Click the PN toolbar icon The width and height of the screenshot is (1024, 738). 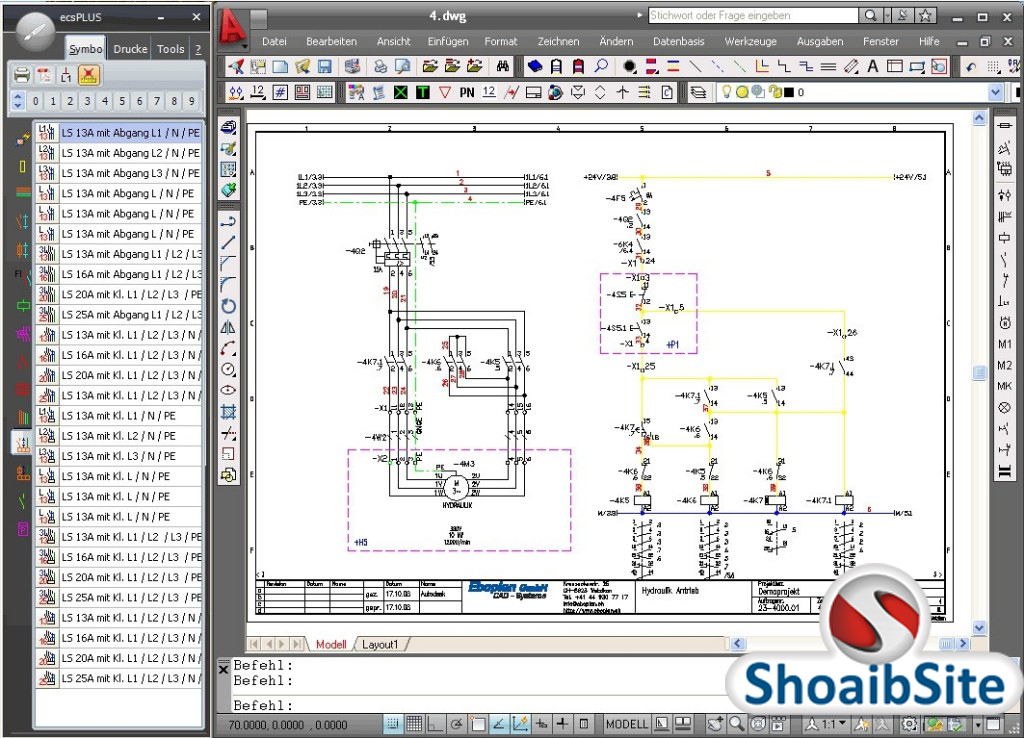click(466, 93)
